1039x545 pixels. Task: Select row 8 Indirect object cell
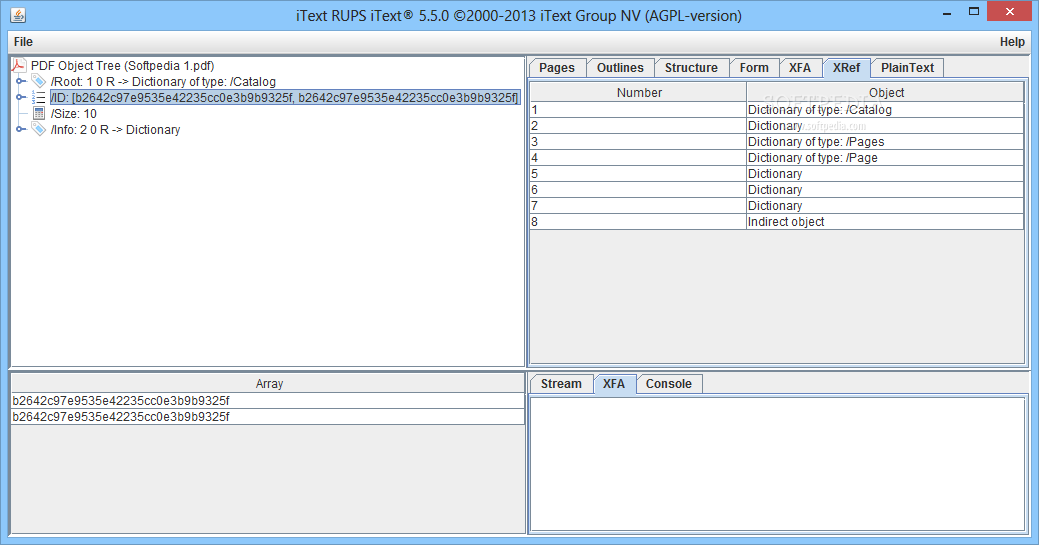885,221
